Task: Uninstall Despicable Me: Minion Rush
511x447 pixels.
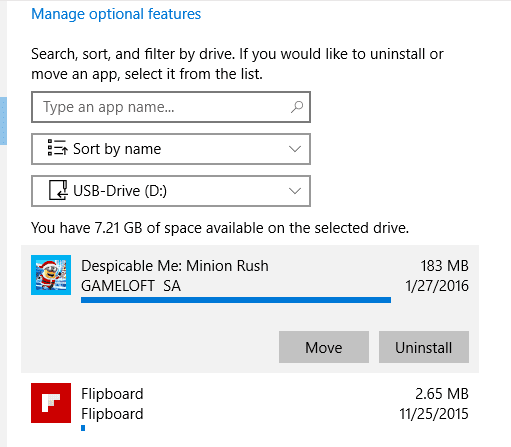Action: pos(424,347)
